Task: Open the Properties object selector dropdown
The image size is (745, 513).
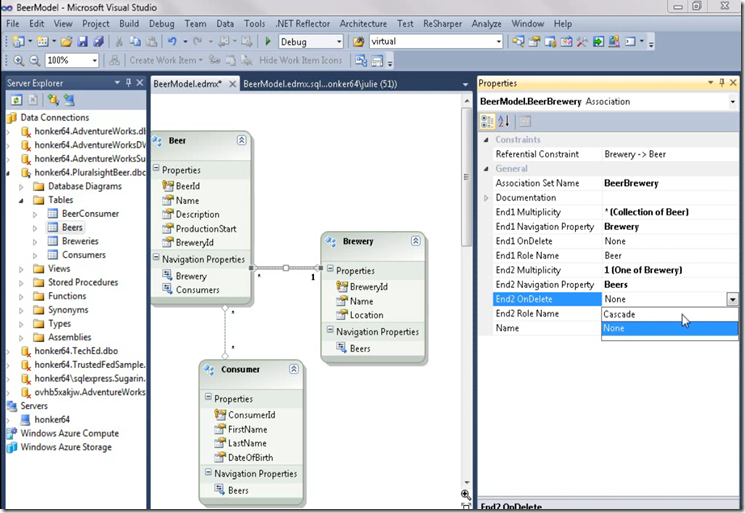Action: (x=733, y=102)
